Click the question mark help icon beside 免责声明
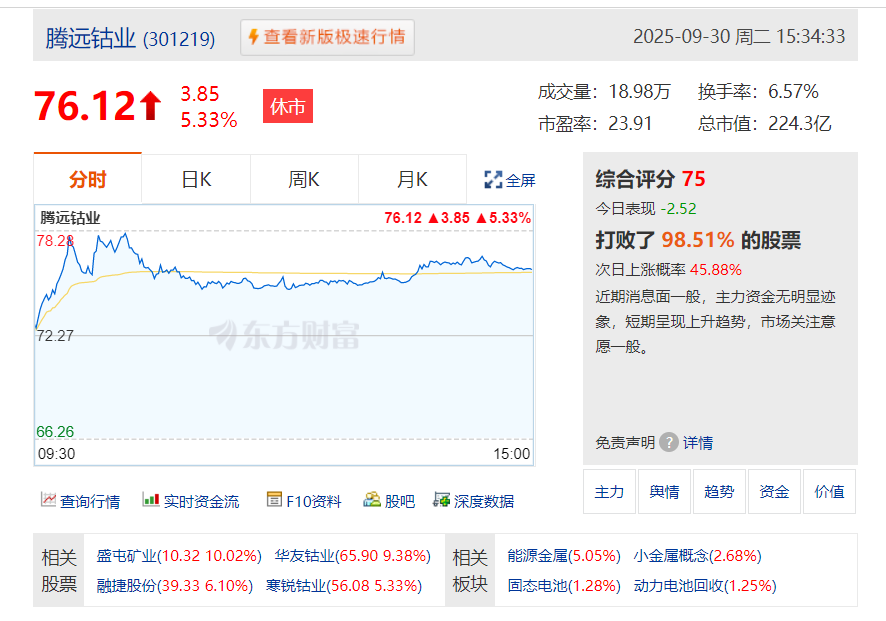Screen dimensions: 886x621 point(668,442)
